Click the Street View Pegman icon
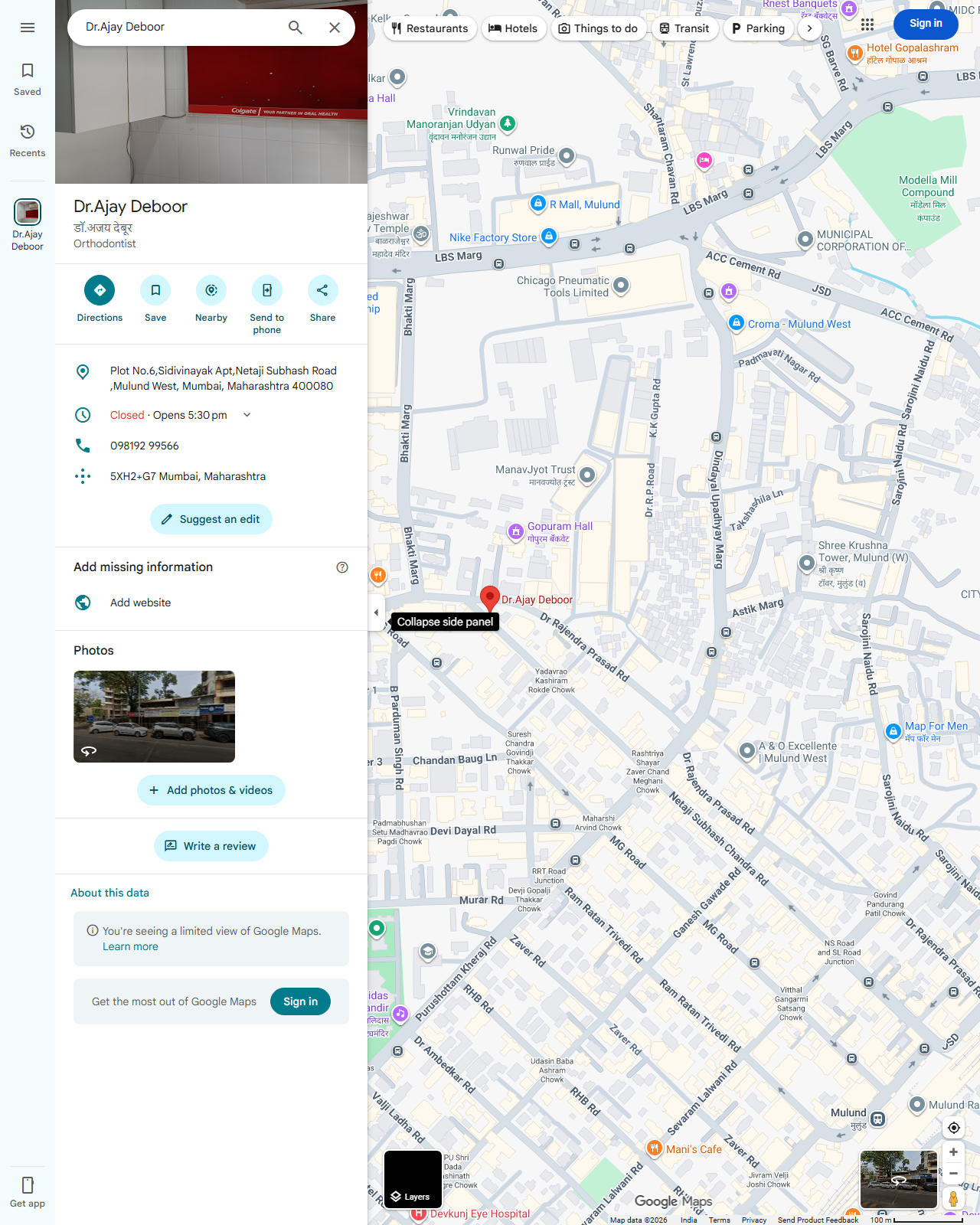This screenshot has height=1225, width=980. 953,1198
